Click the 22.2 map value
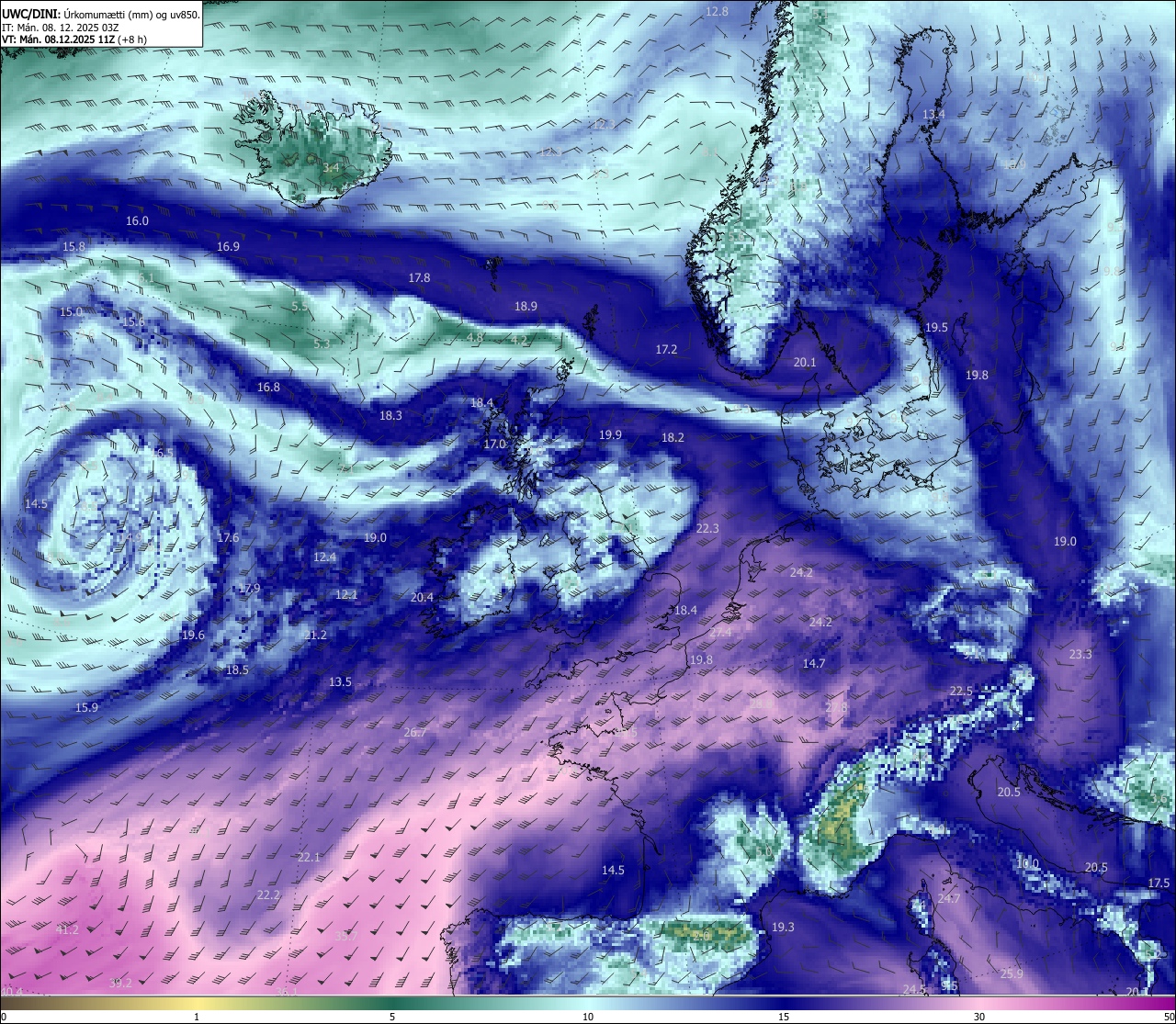The width and height of the screenshot is (1176, 1024). pyautogui.click(x=268, y=895)
